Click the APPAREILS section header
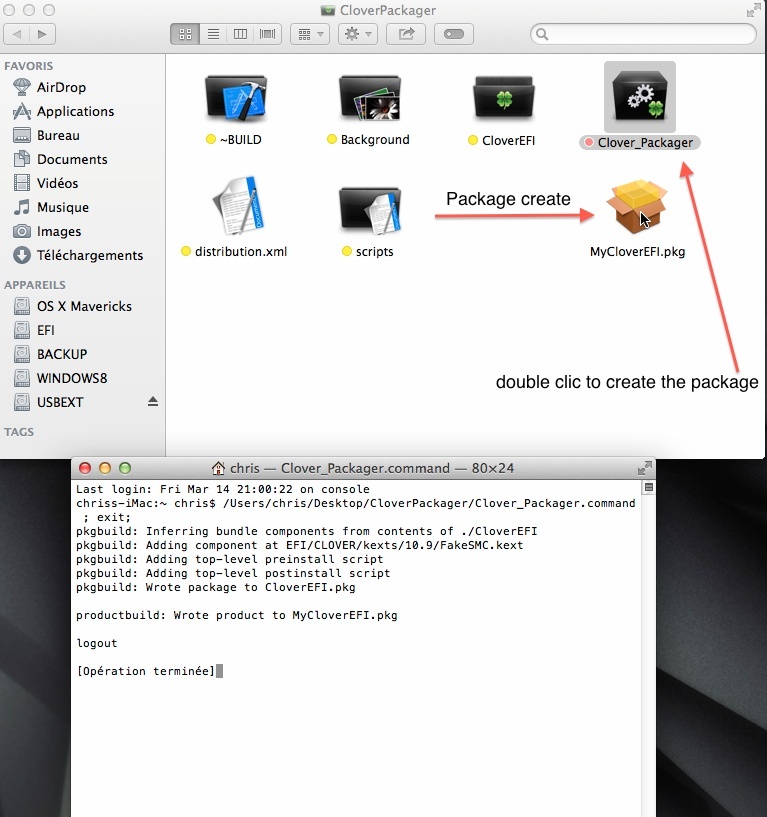 35,284
